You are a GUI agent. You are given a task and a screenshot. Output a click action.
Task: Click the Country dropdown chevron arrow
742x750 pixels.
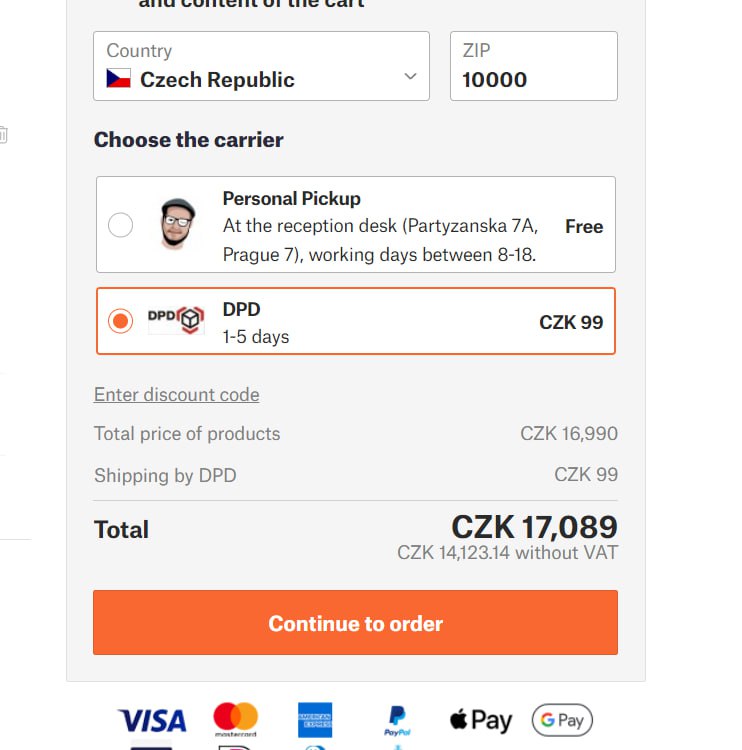click(410, 77)
